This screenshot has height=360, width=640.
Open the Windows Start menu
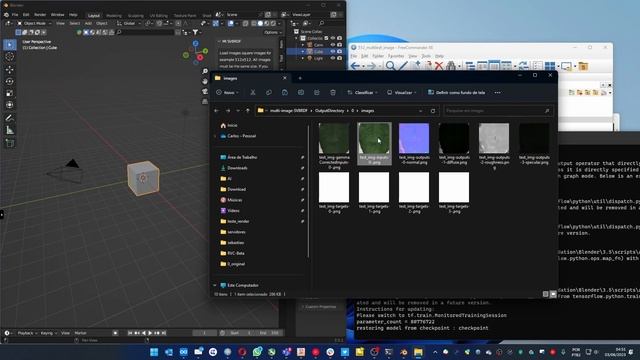point(154,352)
